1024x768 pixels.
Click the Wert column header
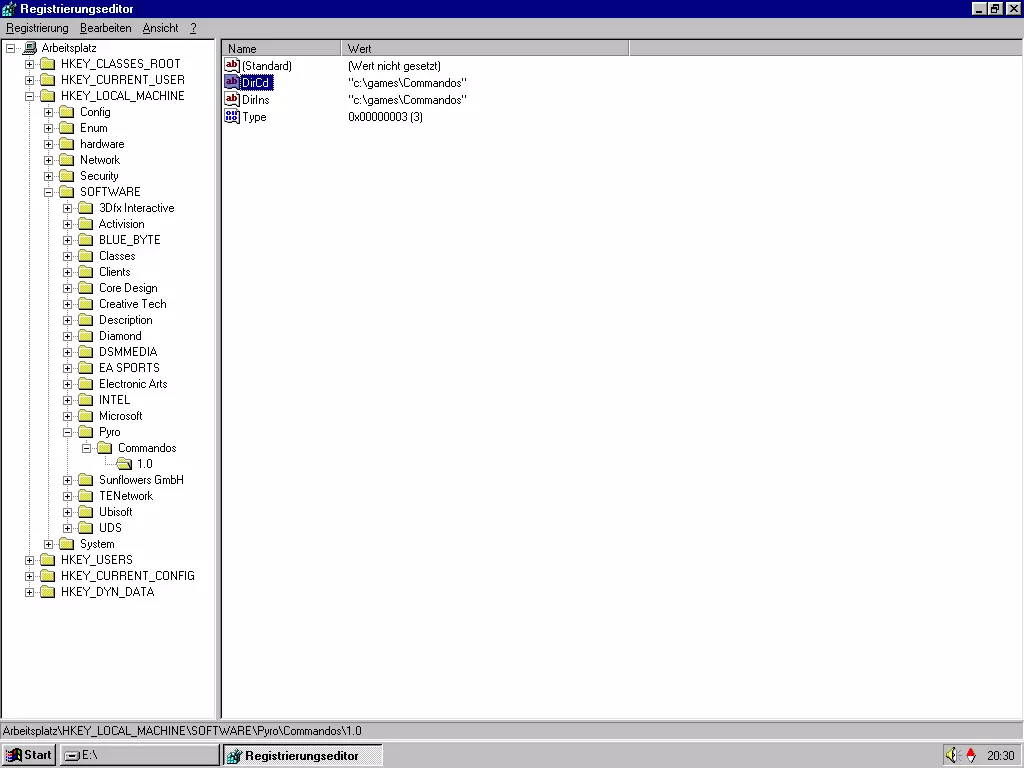(485, 48)
